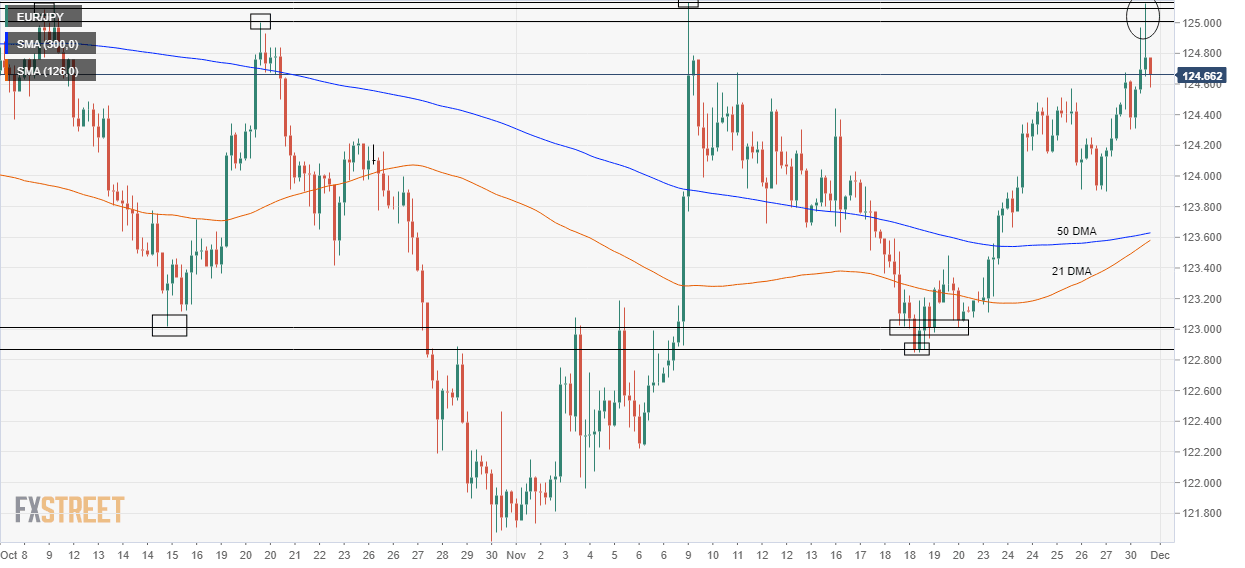Viewport: 1245px width, 568px height.
Task: Select the wide rectangle annotation at 123.000 support
Action: [x=928, y=327]
